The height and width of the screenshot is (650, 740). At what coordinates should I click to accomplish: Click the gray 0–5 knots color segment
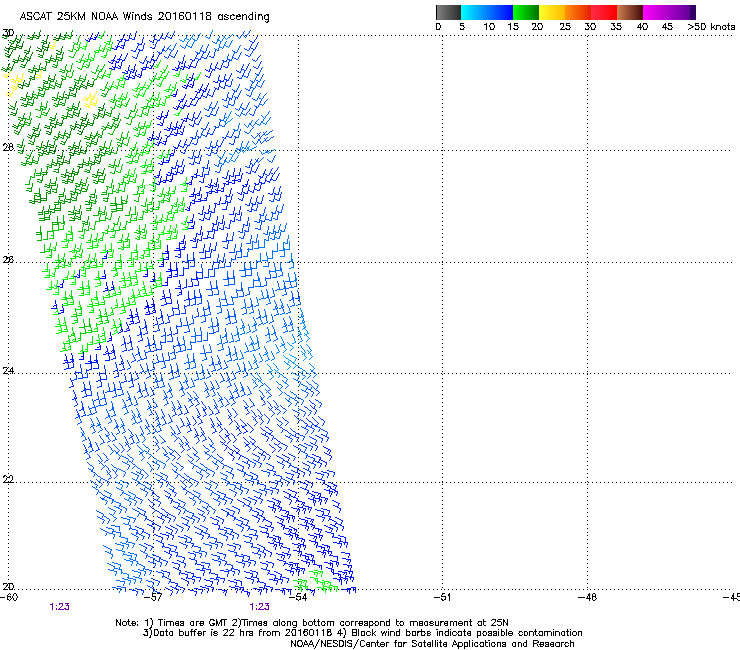coord(448,12)
